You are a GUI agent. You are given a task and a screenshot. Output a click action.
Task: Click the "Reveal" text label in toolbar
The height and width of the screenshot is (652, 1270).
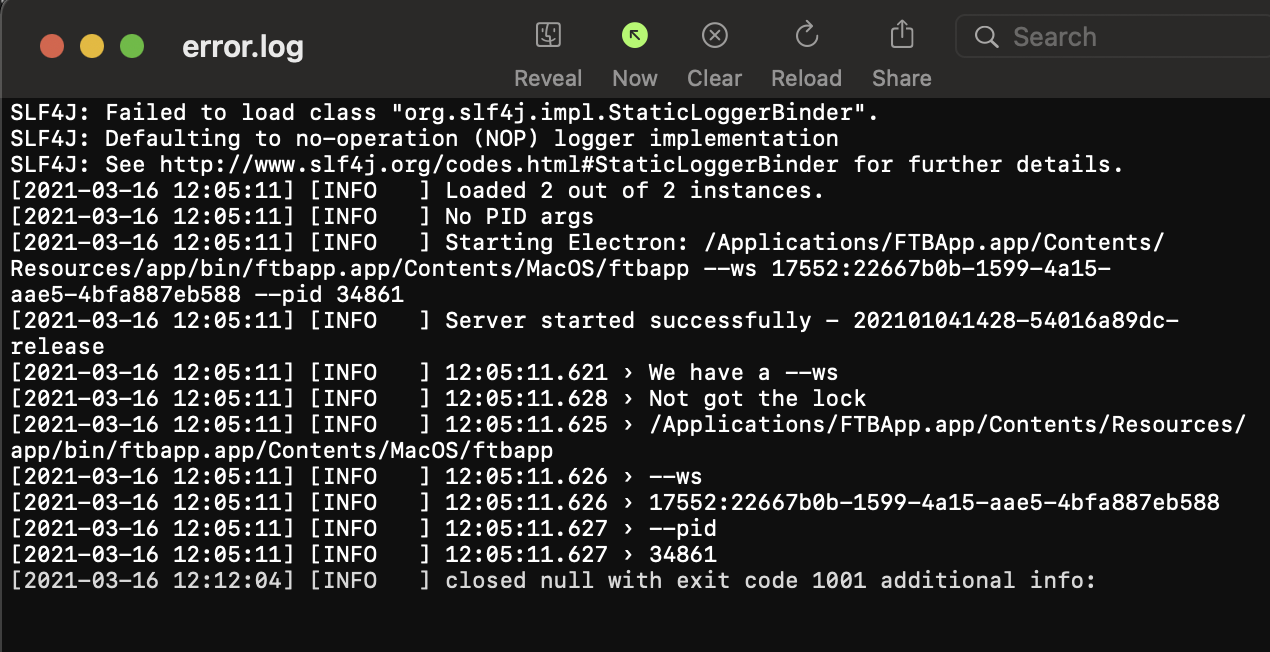[x=547, y=78]
